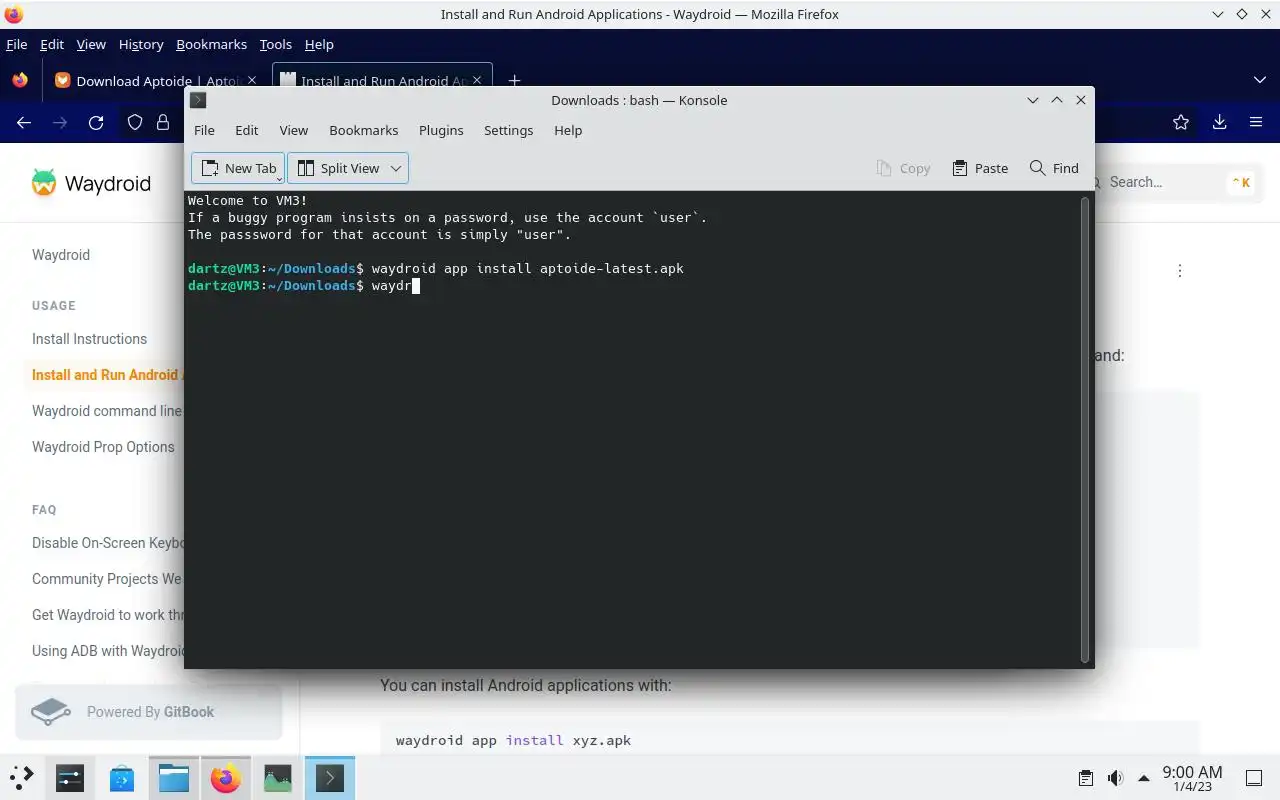The image size is (1280, 800).
Task: Click Firefox Forward arrow
Action: pyautogui.click(x=60, y=122)
